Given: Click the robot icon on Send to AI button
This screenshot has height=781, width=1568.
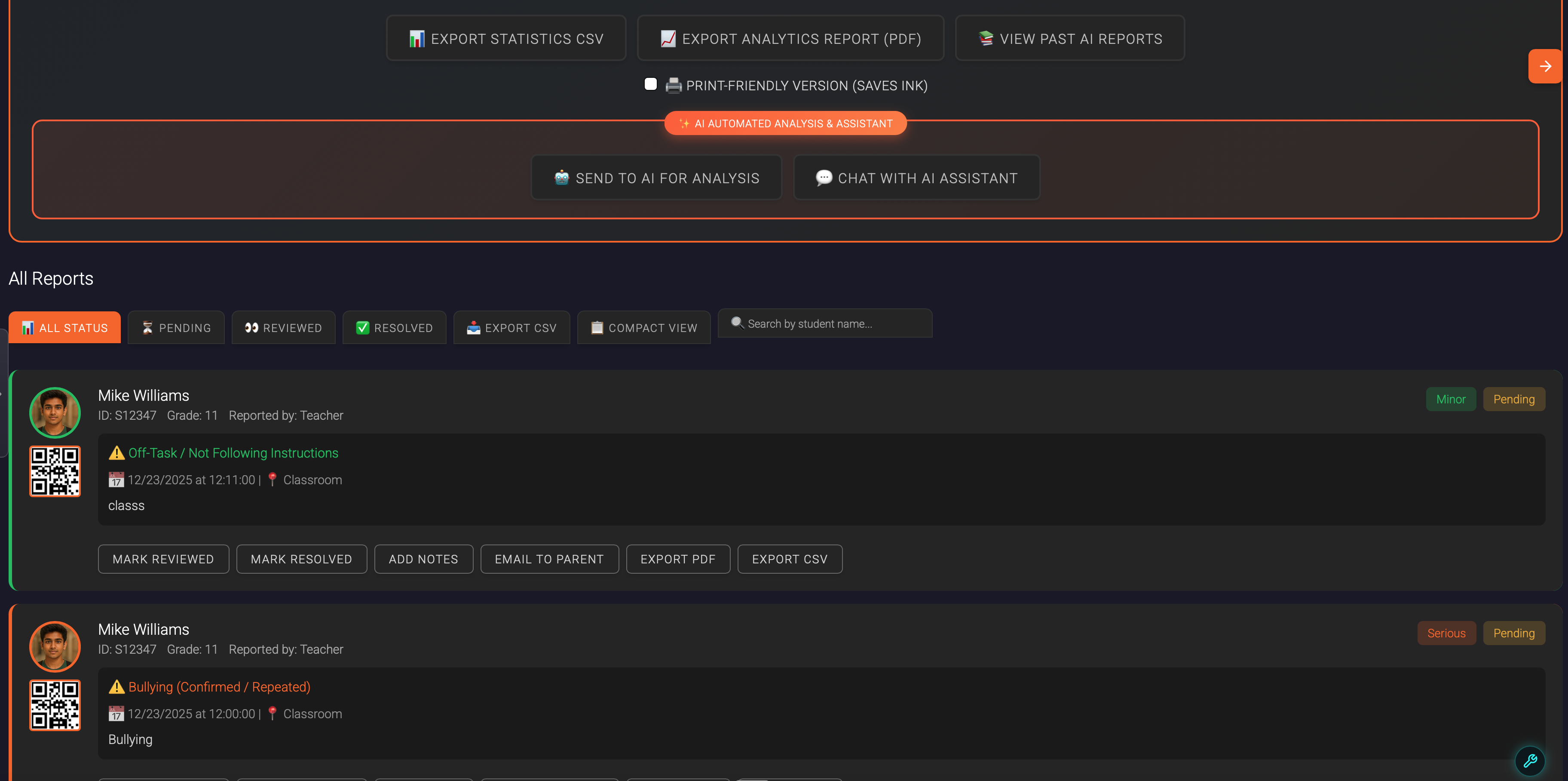Looking at the screenshot, I should 561,178.
